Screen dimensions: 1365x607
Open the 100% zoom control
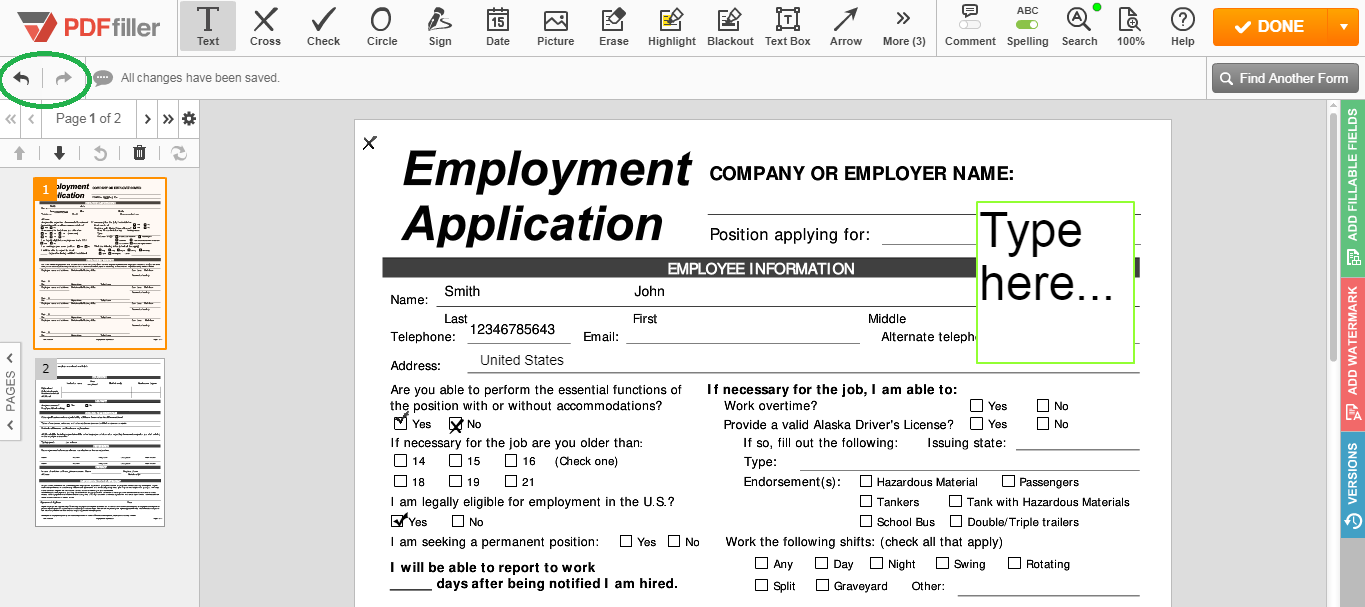pos(1130,27)
